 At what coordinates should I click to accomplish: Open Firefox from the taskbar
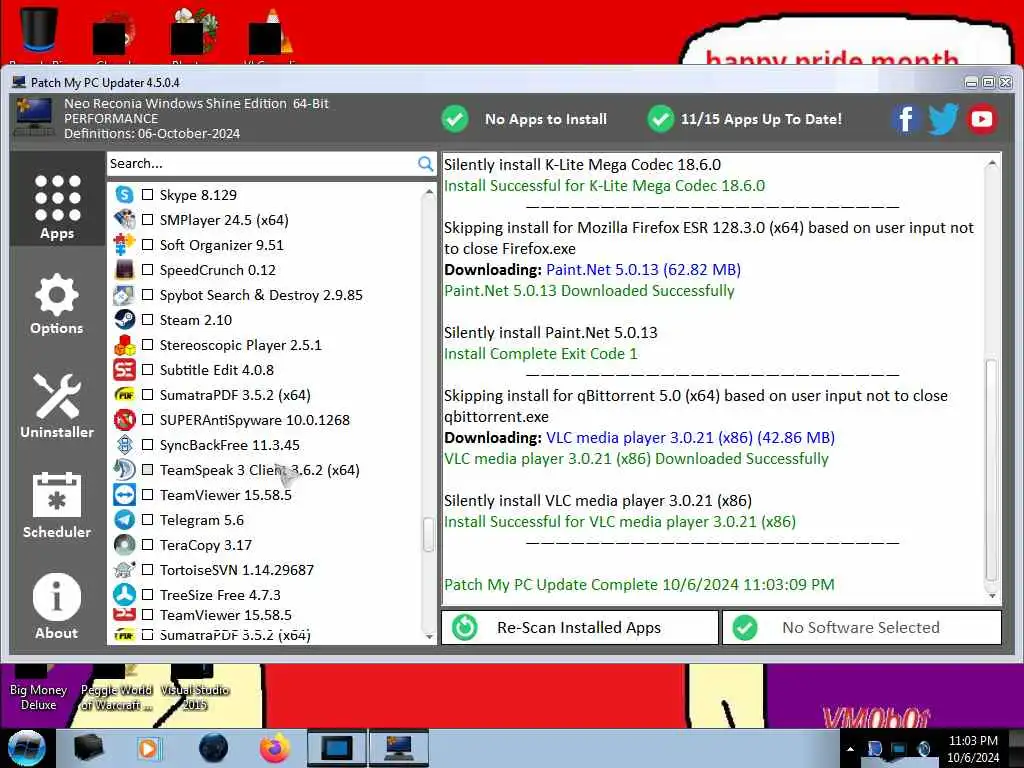click(274, 748)
